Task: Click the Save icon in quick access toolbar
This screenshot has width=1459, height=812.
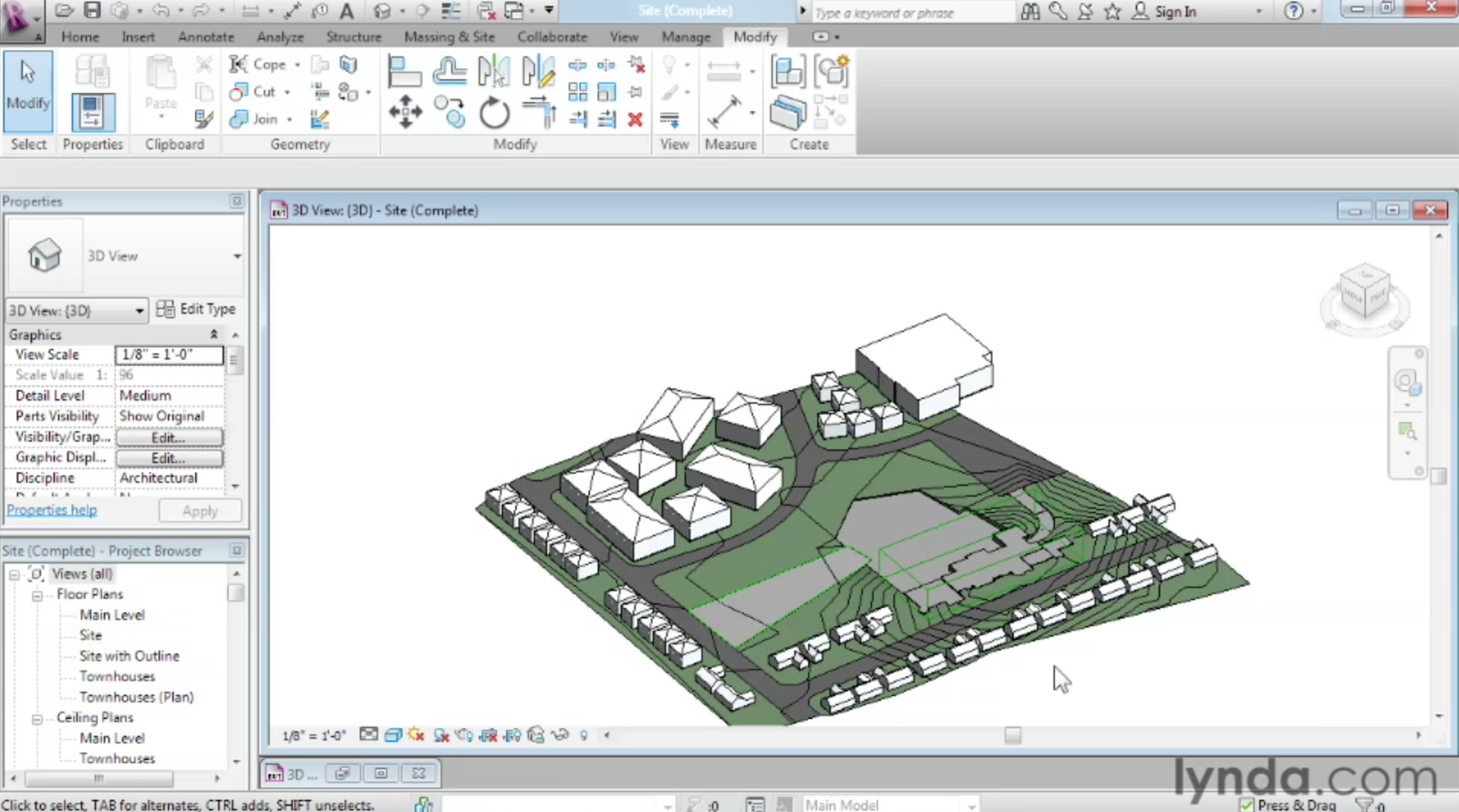Action: point(92,11)
